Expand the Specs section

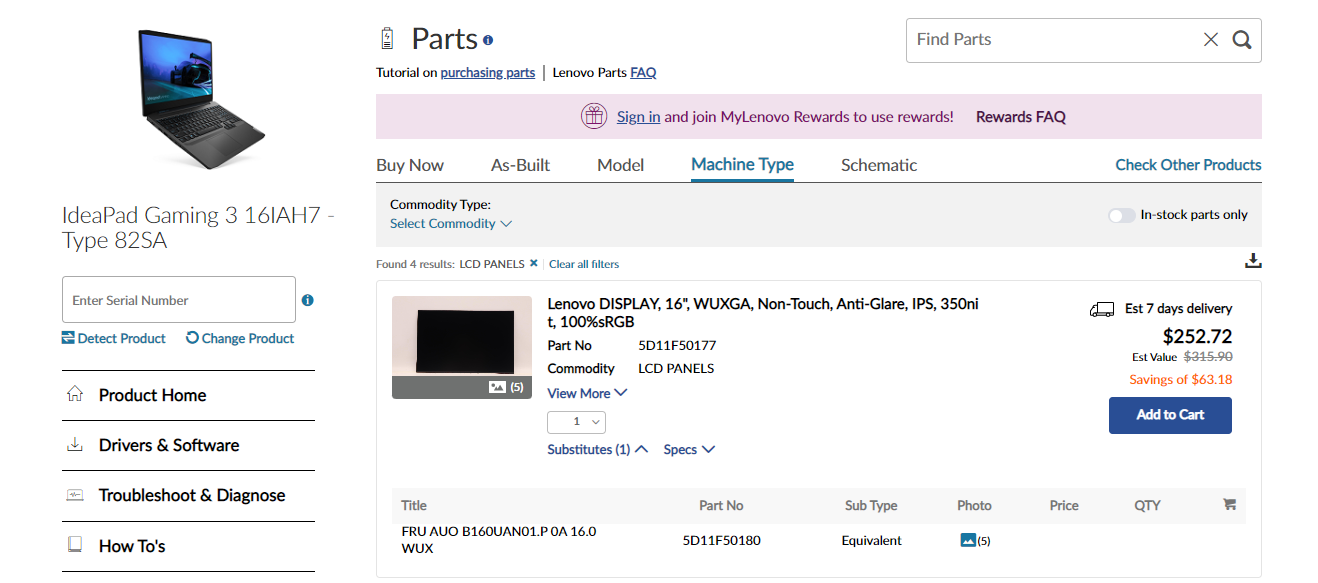pyautogui.click(x=689, y=450)
